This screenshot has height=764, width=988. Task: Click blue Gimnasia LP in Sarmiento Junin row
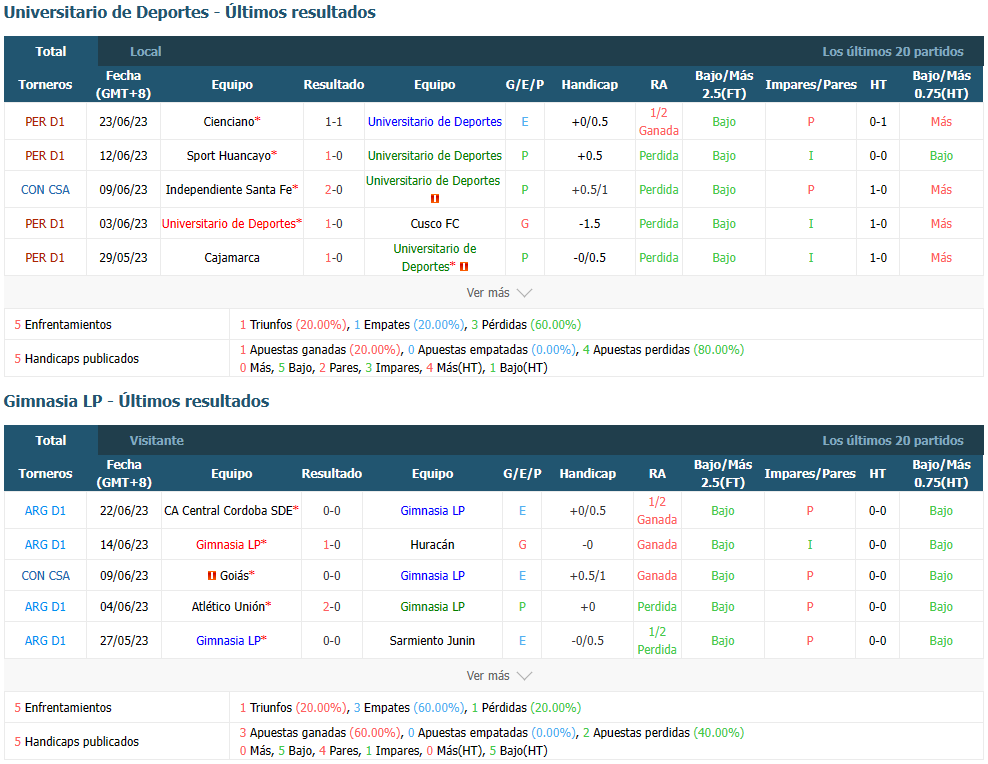pyautogui.click(x=228, y=641)
